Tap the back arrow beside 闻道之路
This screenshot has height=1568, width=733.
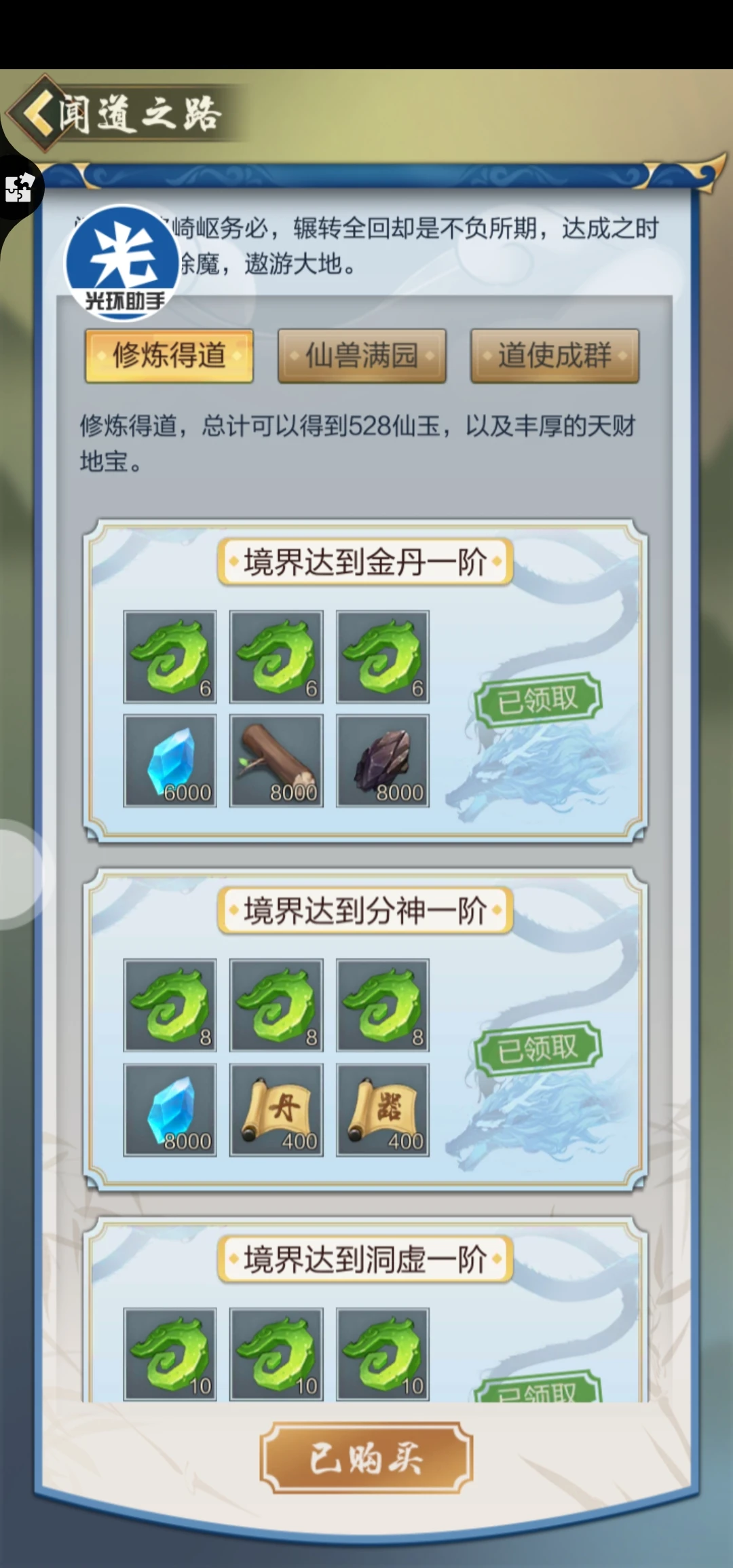[x=39, y=112]
